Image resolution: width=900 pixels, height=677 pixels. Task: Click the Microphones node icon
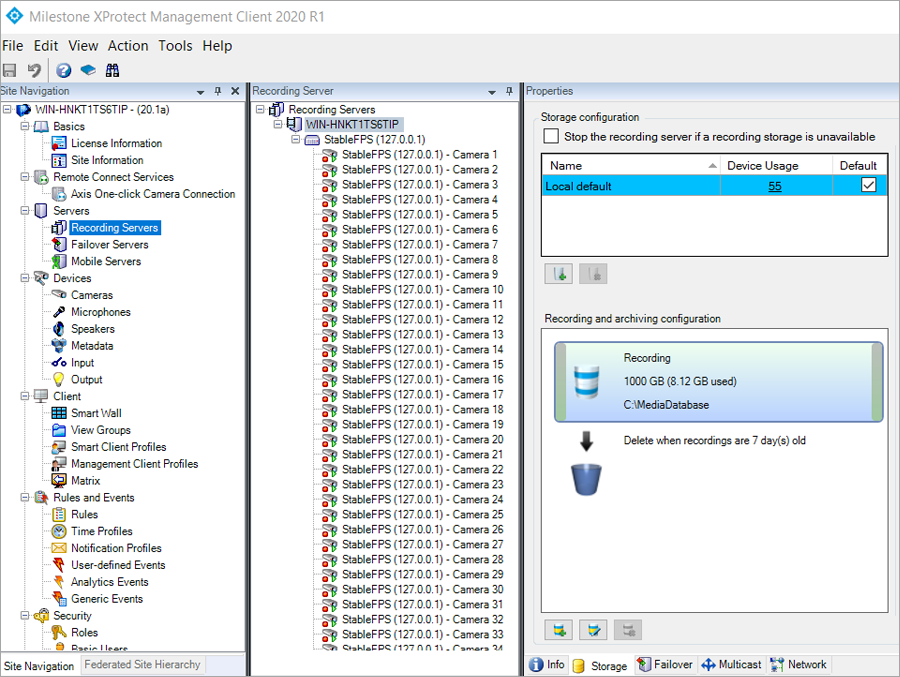click(59, 312)
